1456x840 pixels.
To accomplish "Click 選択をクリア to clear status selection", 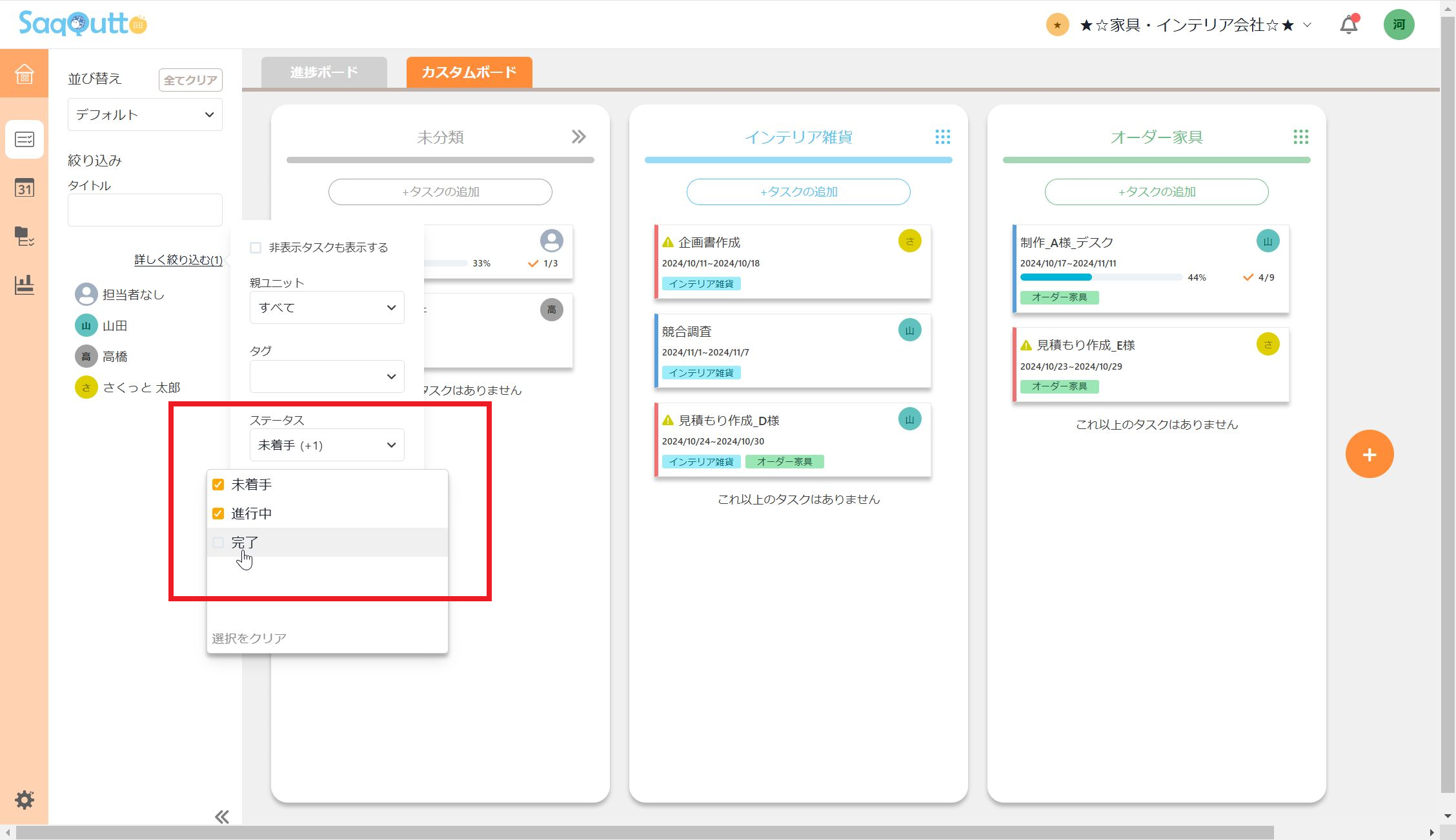I will coord(248,637).
